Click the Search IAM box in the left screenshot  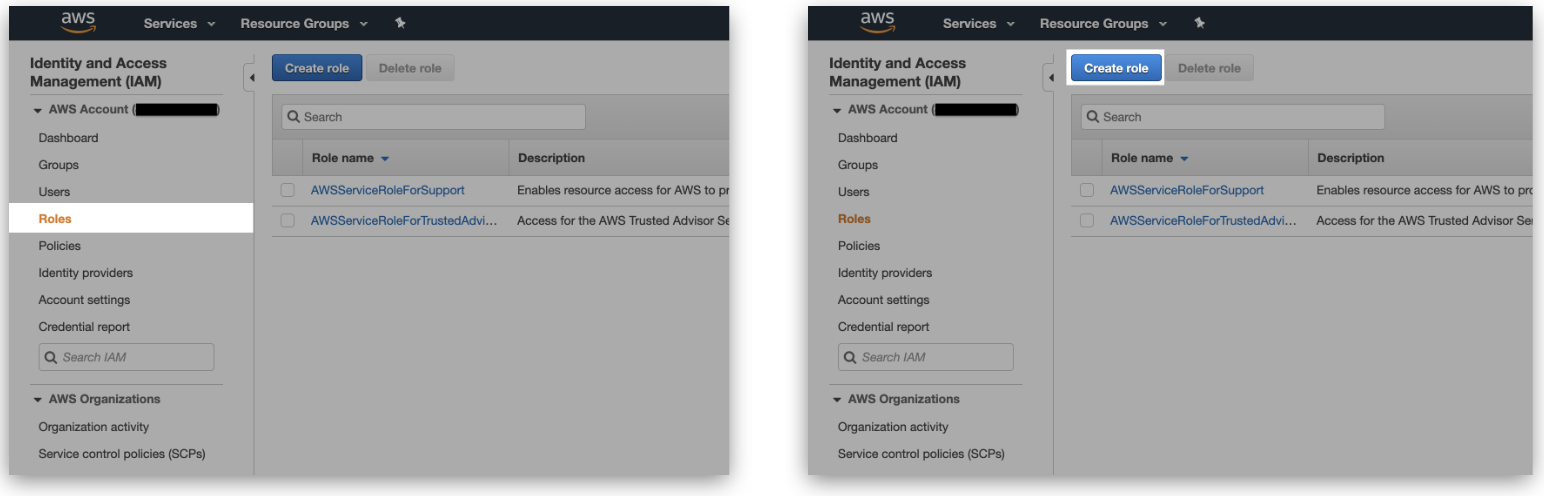[x=126, y=357]
